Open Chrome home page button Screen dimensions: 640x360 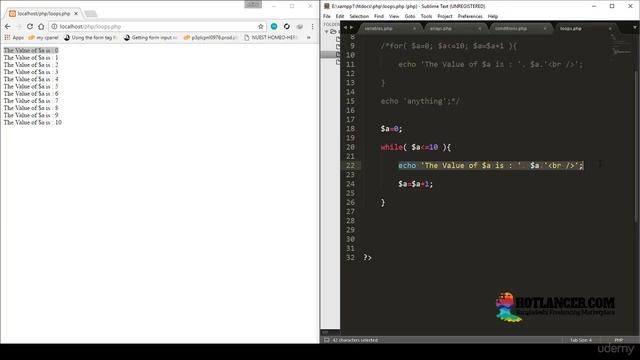(41, 27)
